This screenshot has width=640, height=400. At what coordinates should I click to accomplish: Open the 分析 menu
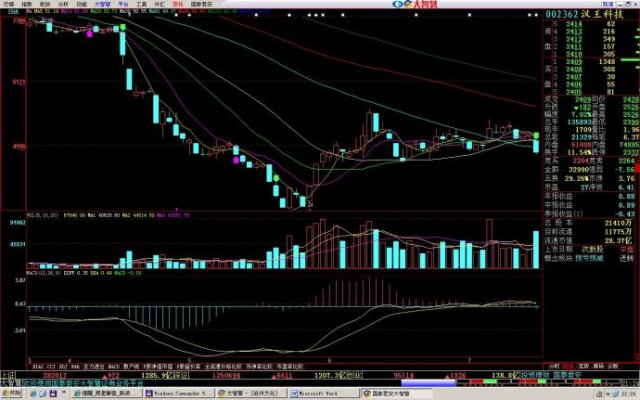63,4
